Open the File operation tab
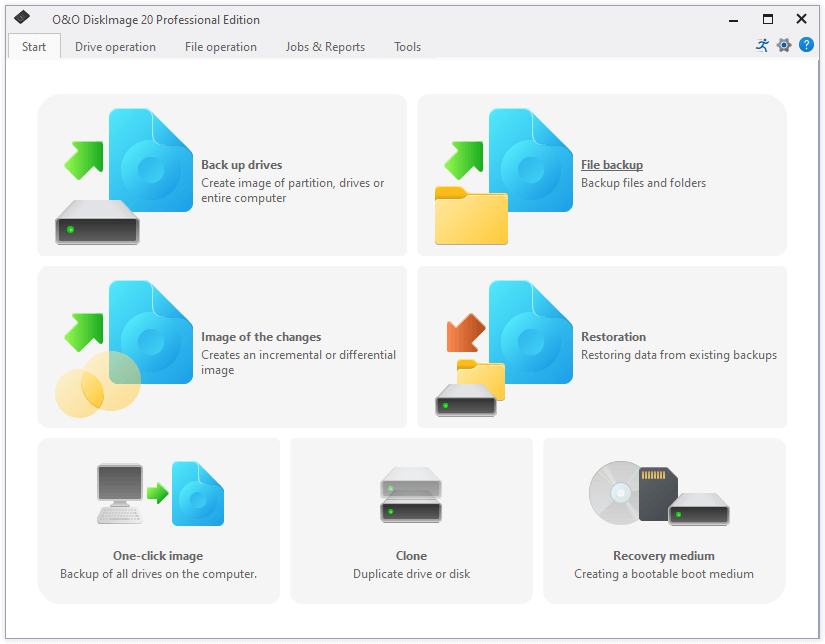The width and height of the screenshot is (825, 644). tap(221, 47)
